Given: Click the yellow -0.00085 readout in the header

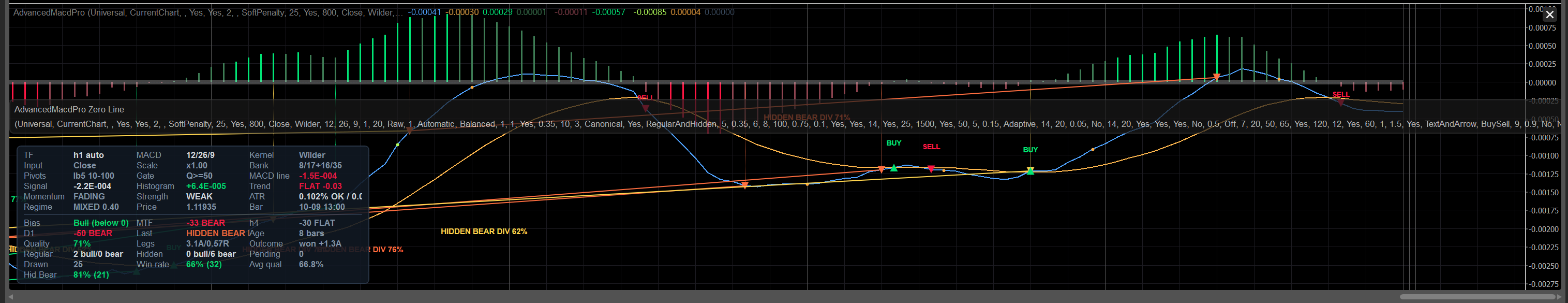Looking at the screenshot, I should (650, 12).
